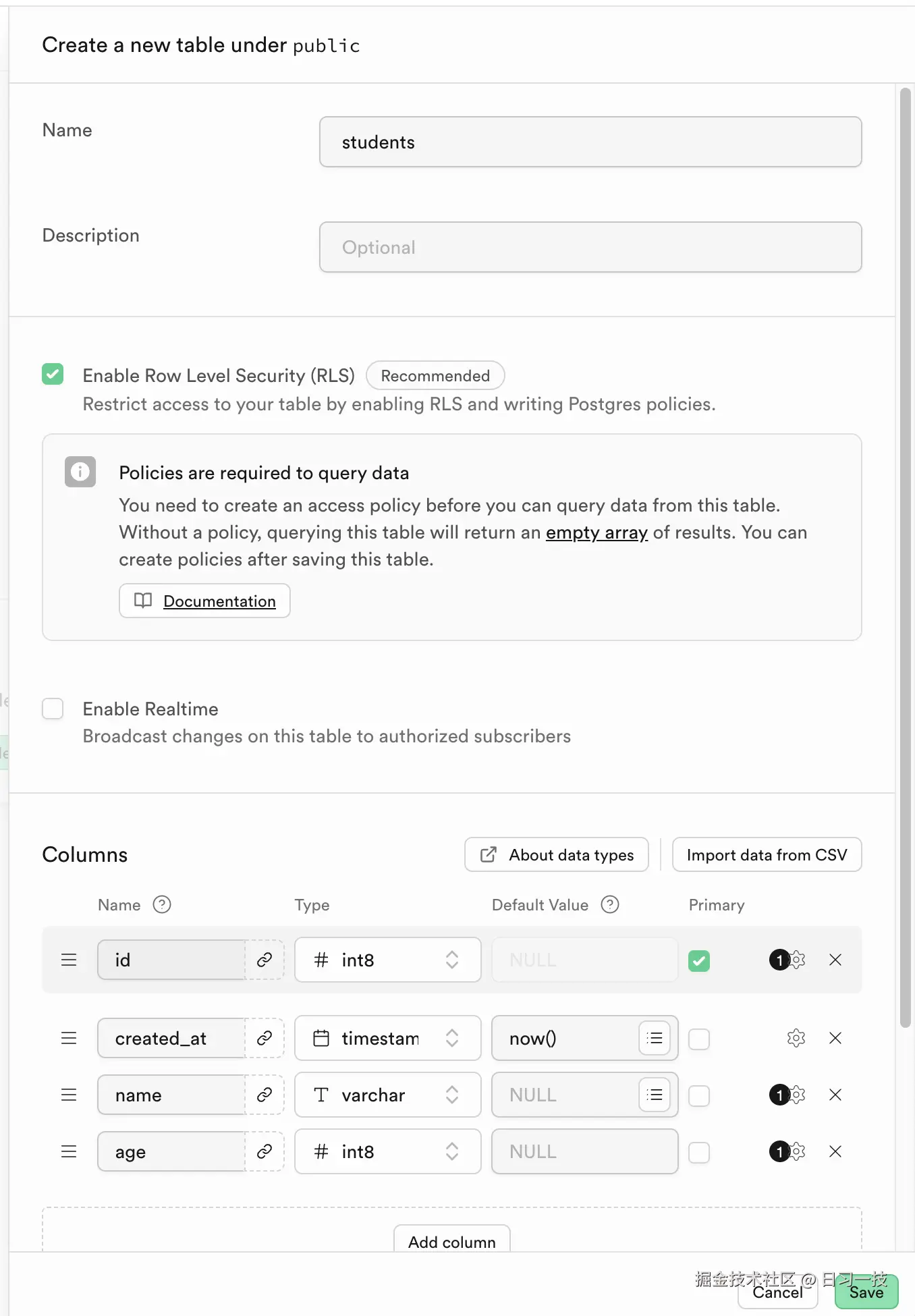
Task: Change the varchar type of name column
Action: (x=387, y=1095)
